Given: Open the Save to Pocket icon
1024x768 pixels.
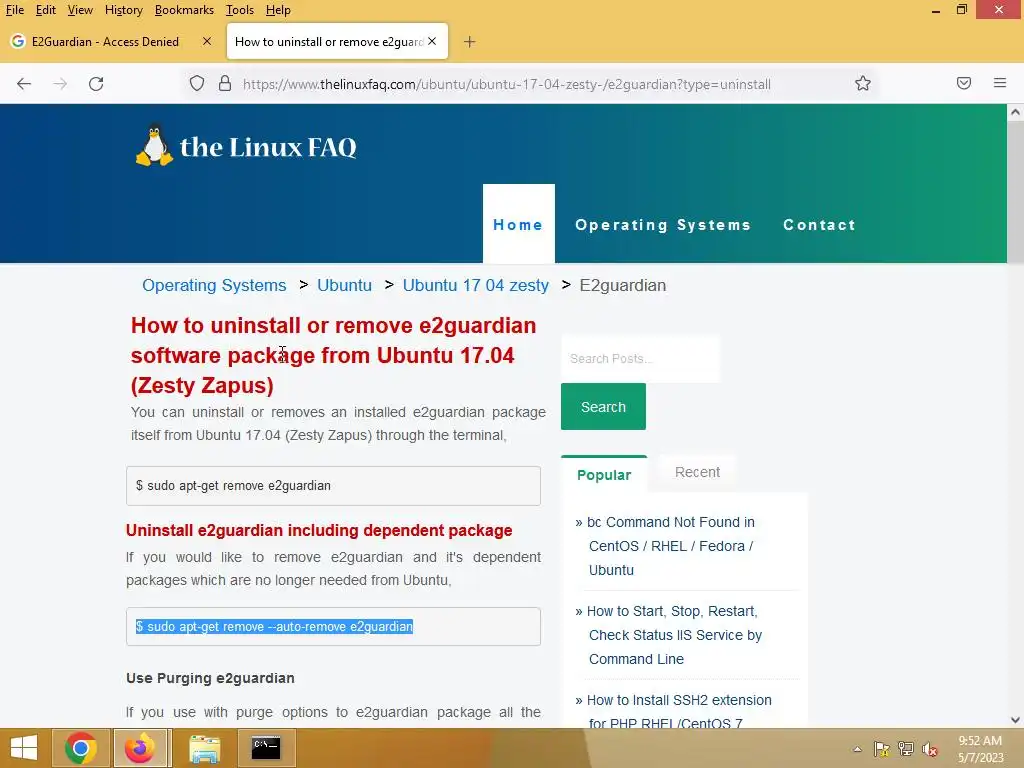Looking at the screenshot, I should (964, 83).
